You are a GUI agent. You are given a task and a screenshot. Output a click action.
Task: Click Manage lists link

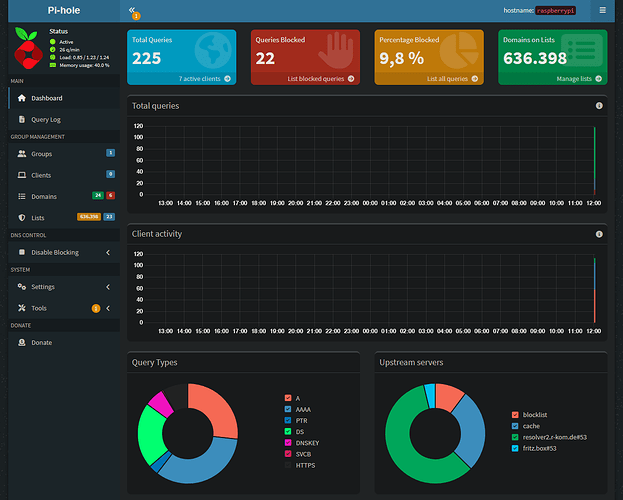574,79
